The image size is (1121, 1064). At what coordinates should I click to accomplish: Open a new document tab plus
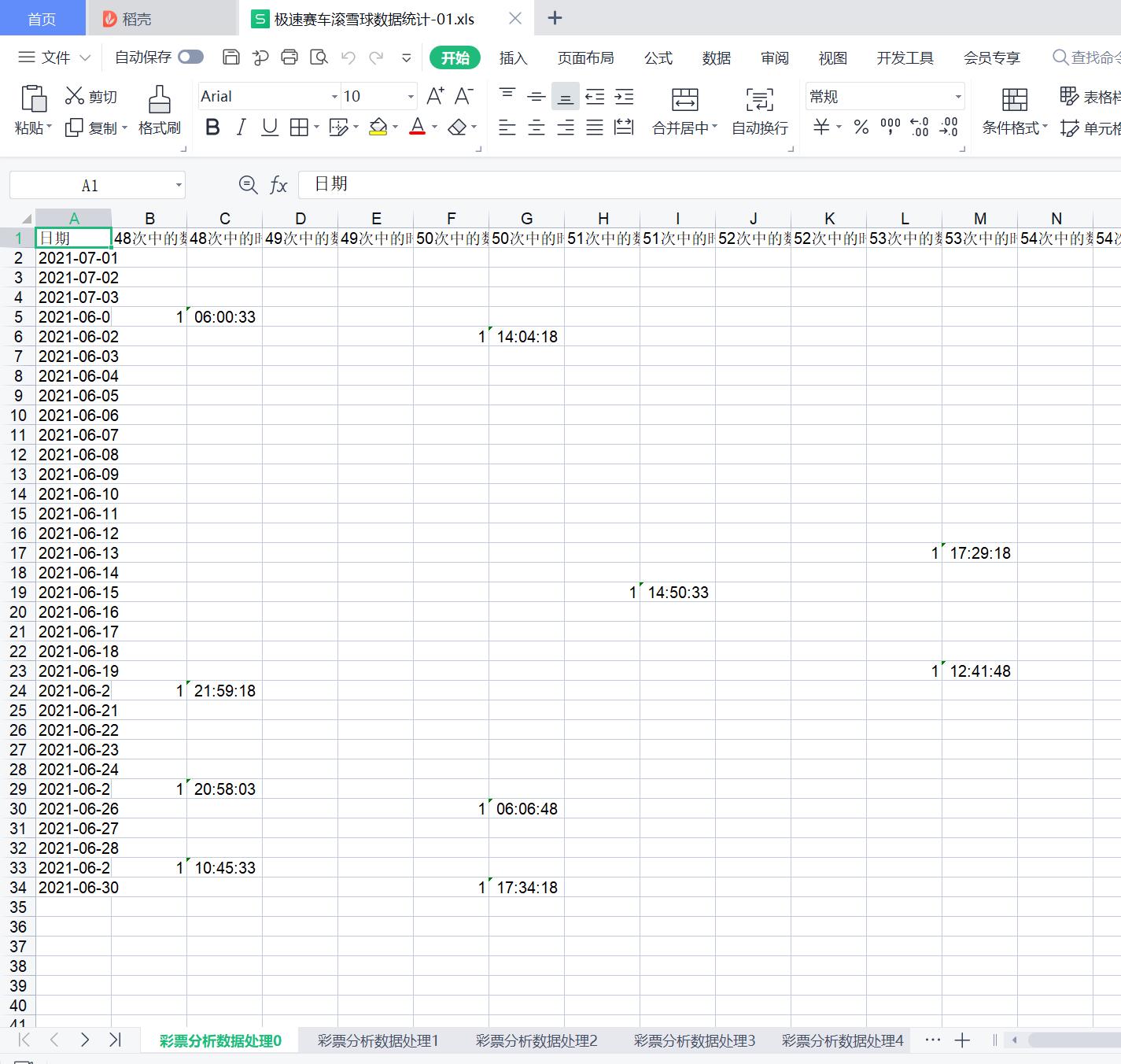(x=555, y=18)
